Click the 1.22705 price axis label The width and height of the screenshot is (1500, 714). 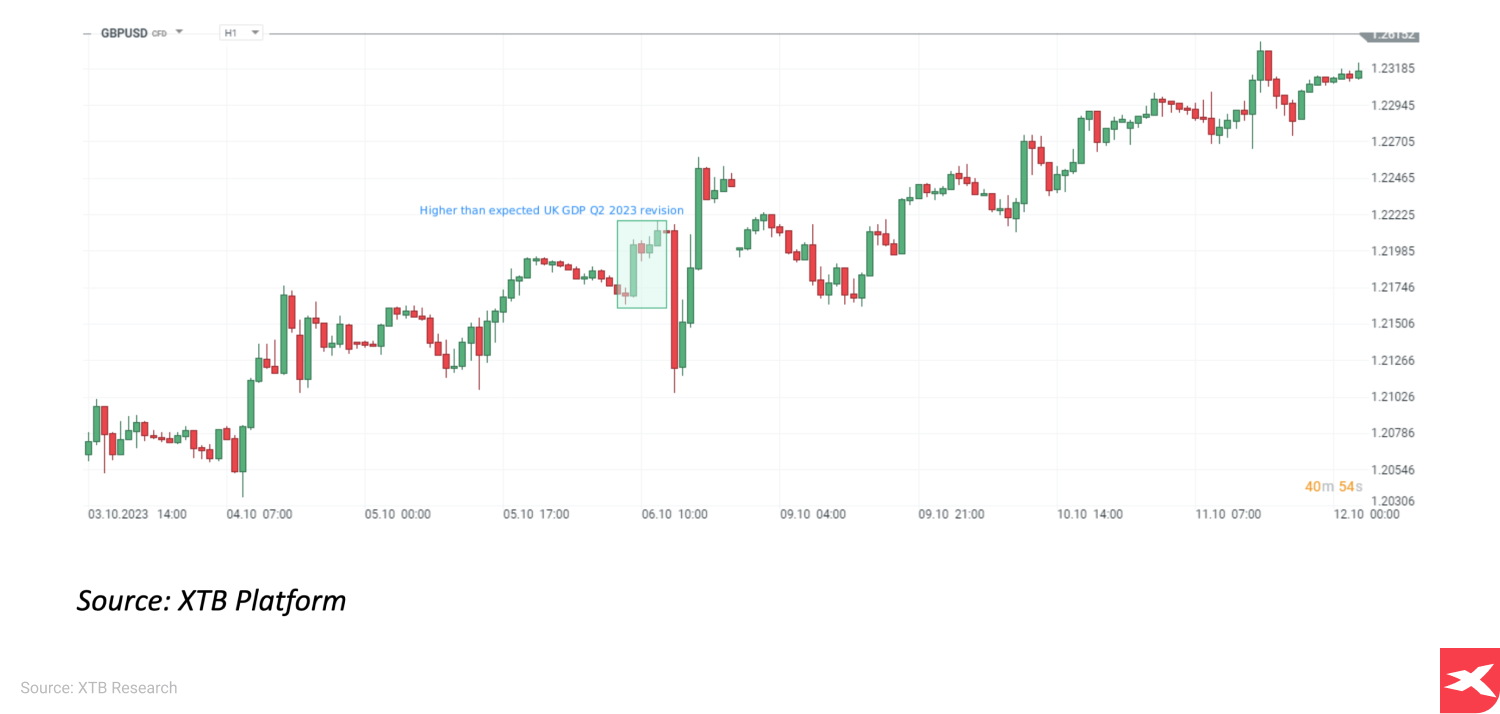coord(1392,142)
